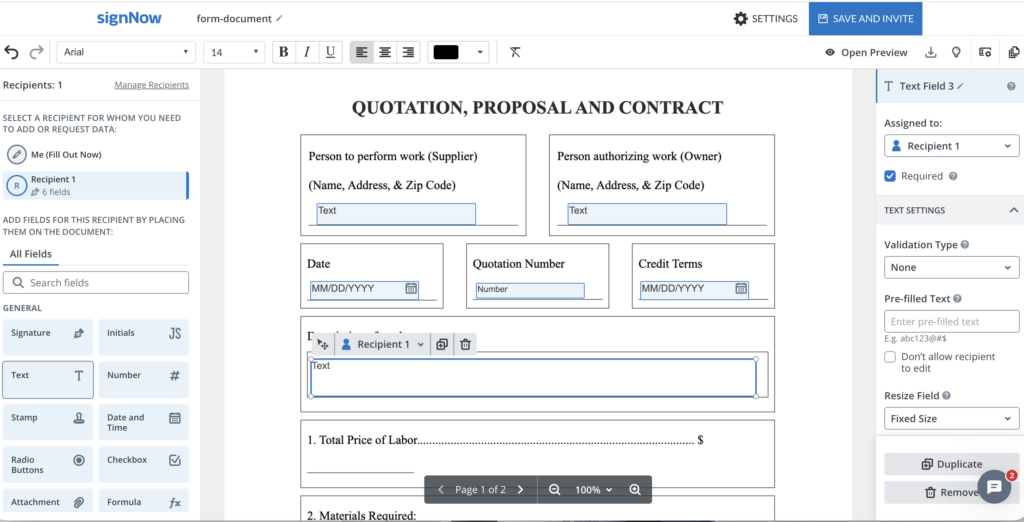Click the Duplicate button in side panel

coord(952,464)
